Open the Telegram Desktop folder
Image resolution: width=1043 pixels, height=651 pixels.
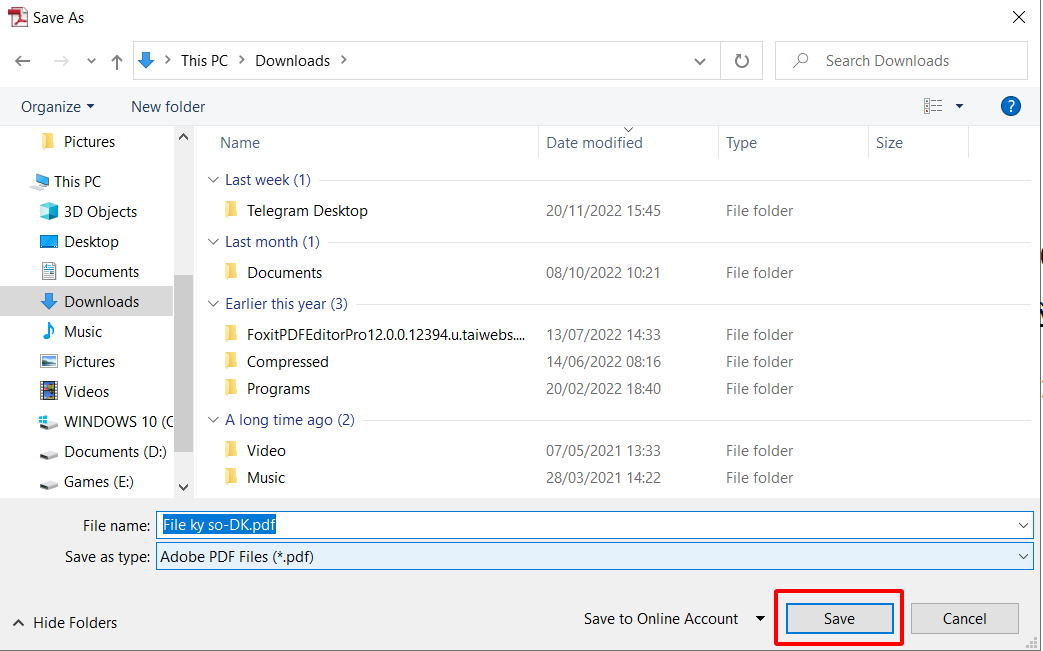tap(307, 211)
